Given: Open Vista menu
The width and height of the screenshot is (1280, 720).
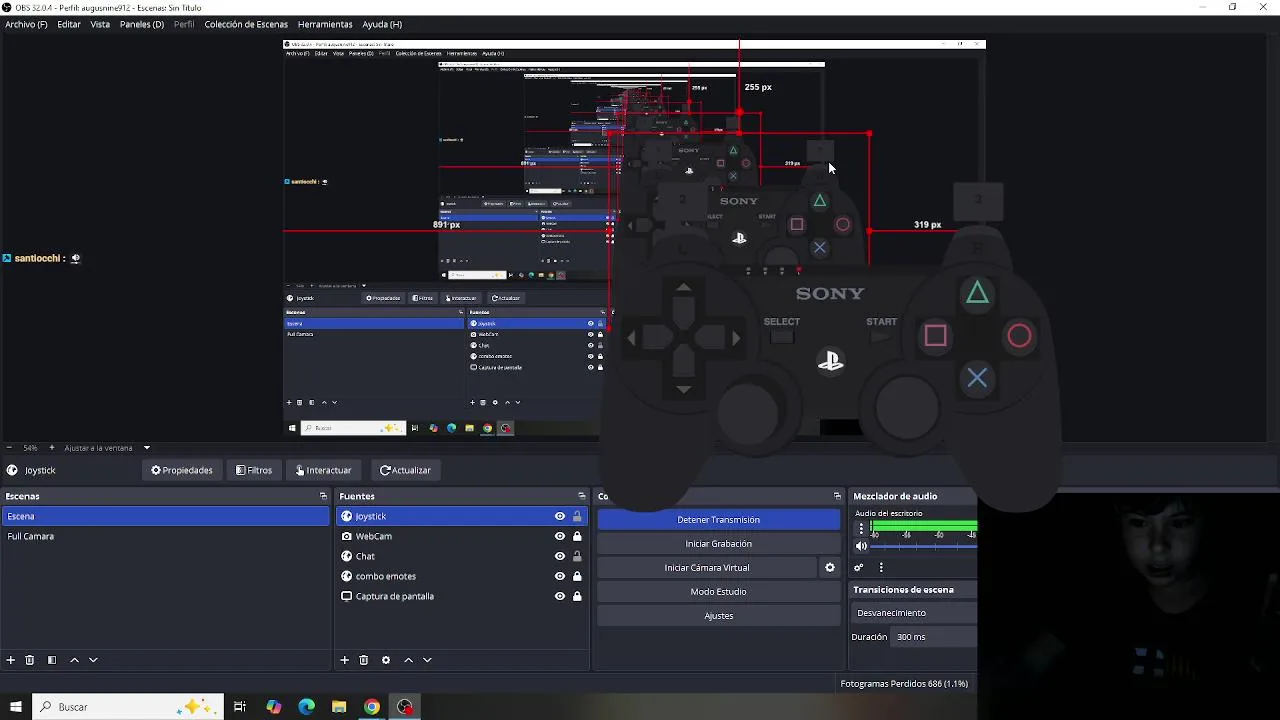Looking at the screenshot, I should [x=100, y=24].
